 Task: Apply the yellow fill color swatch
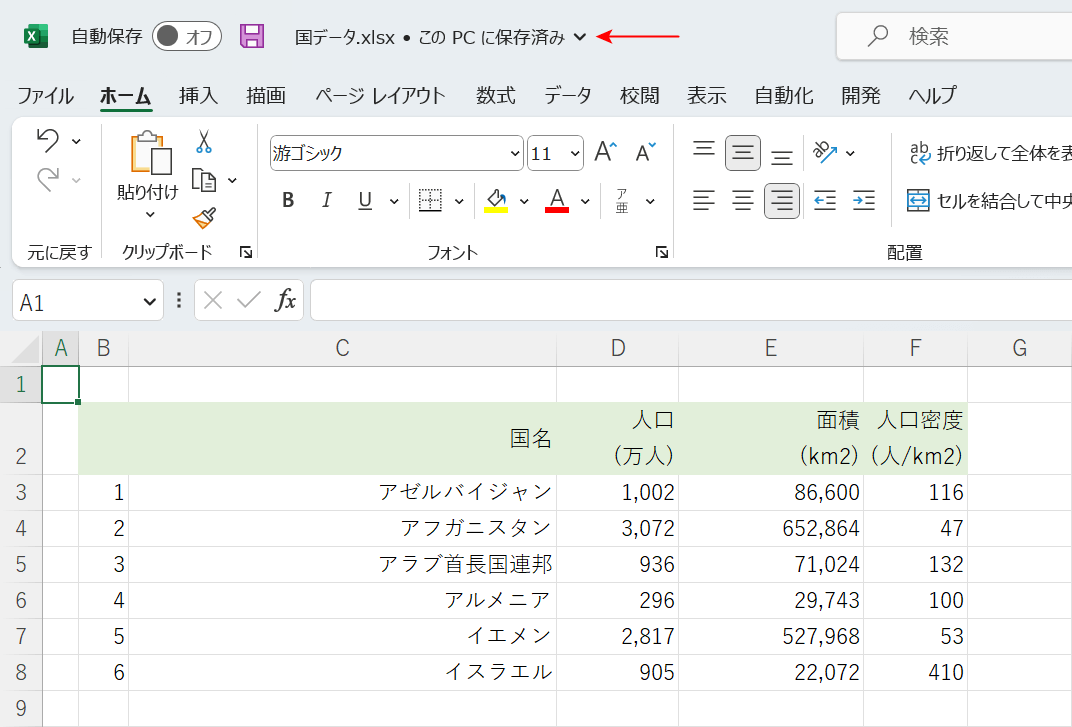tap(496, 201)
